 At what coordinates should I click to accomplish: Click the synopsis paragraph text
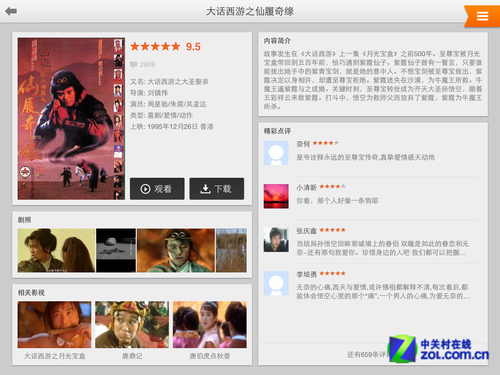(x=373, y=80)
